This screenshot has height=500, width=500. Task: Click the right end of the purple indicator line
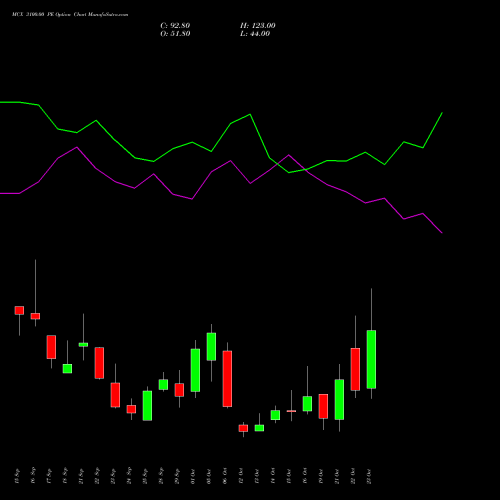point(442,232)
